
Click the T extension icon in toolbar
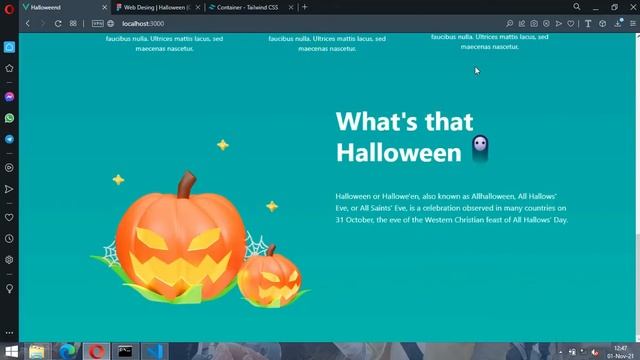(588, 24)
